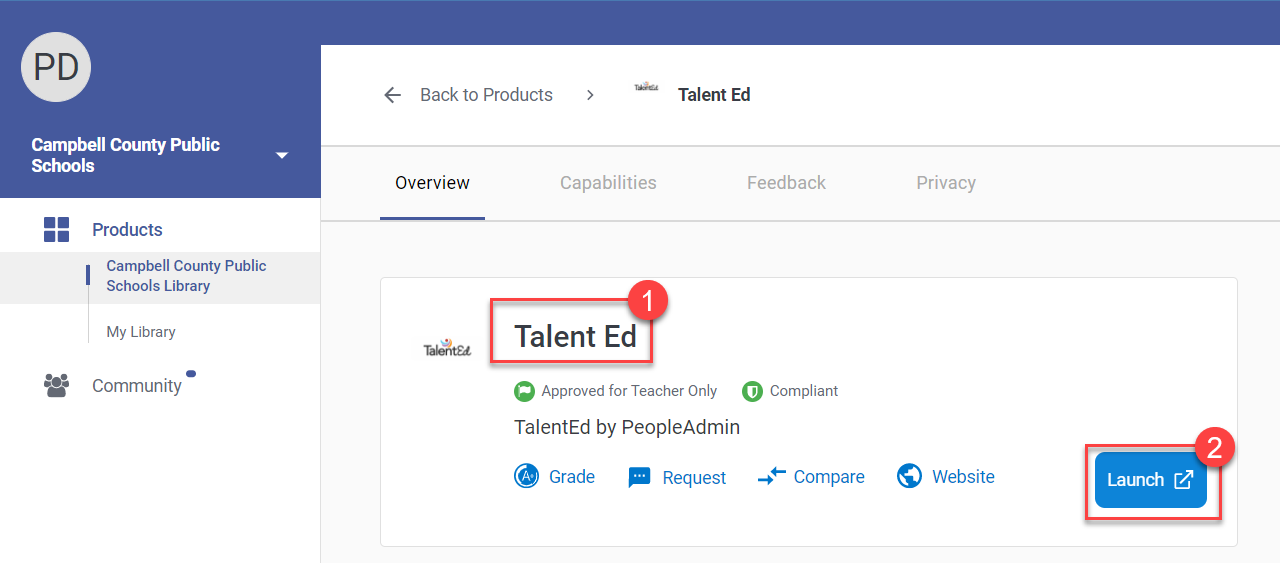Click the Compliant status label
1280x563 pixels.
pos(804,391)
